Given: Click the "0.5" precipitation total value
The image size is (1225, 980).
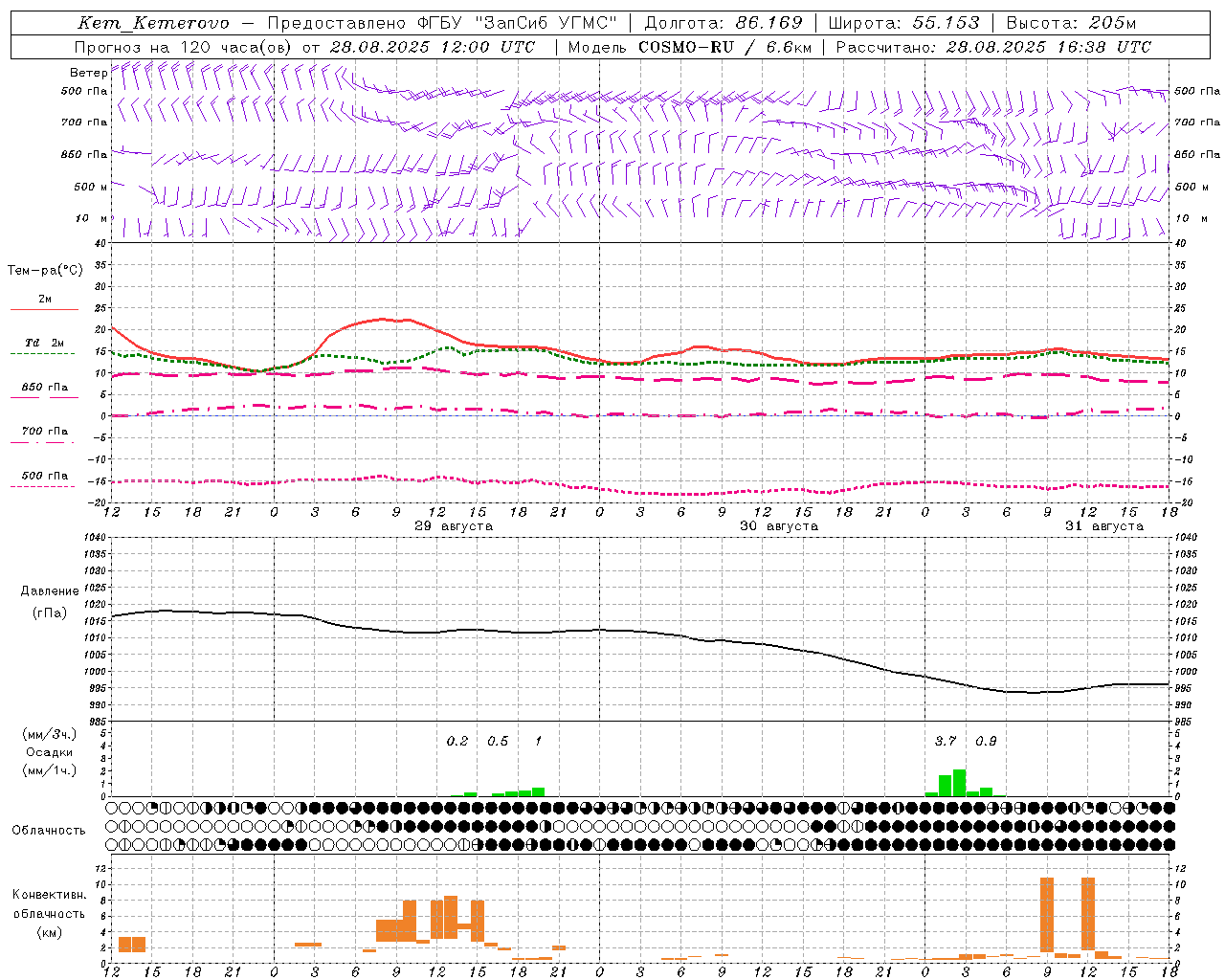Looking at the screenshot, I should (x=498, y=741).
